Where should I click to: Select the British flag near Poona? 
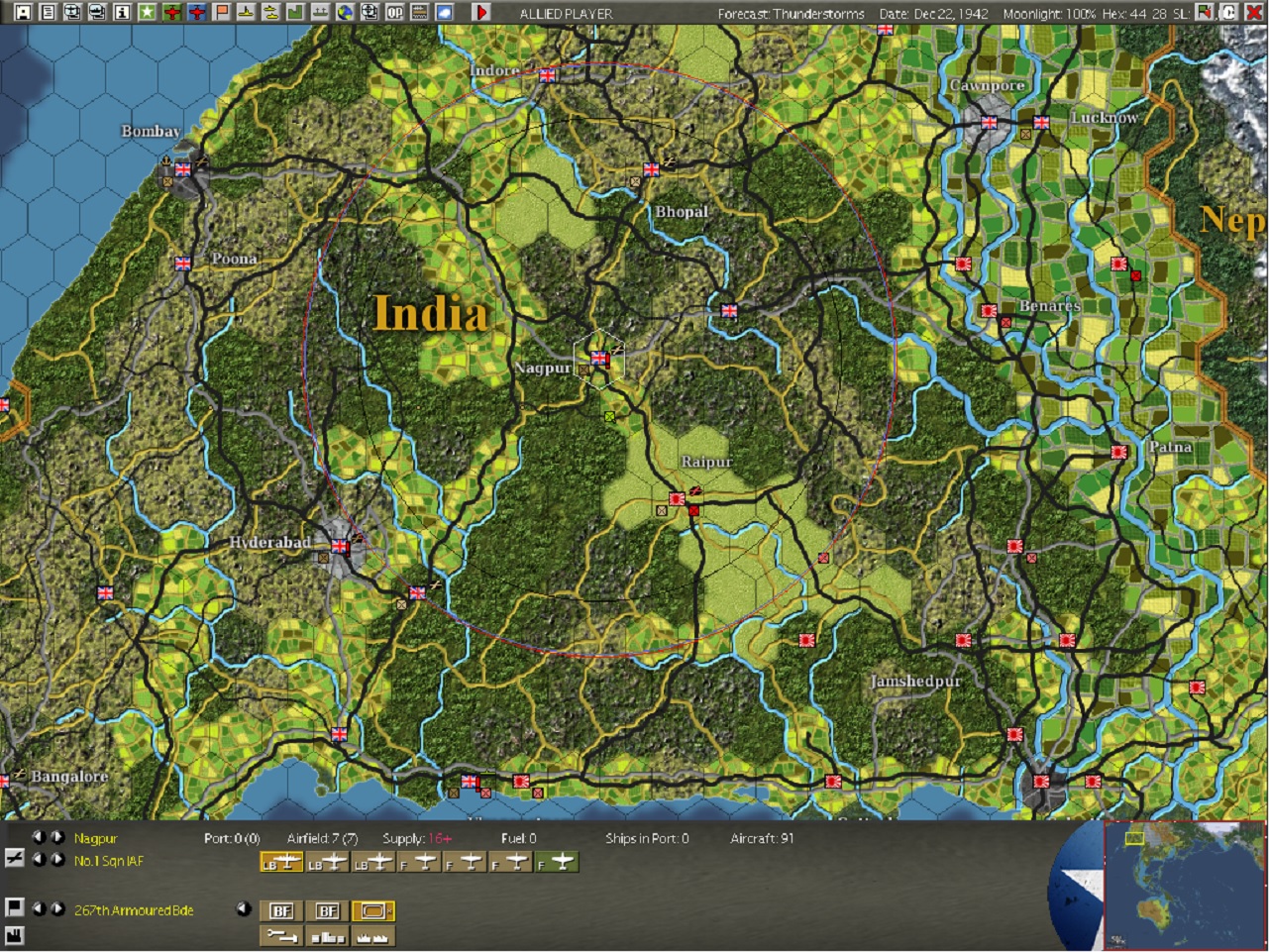[x=182, y=264]
